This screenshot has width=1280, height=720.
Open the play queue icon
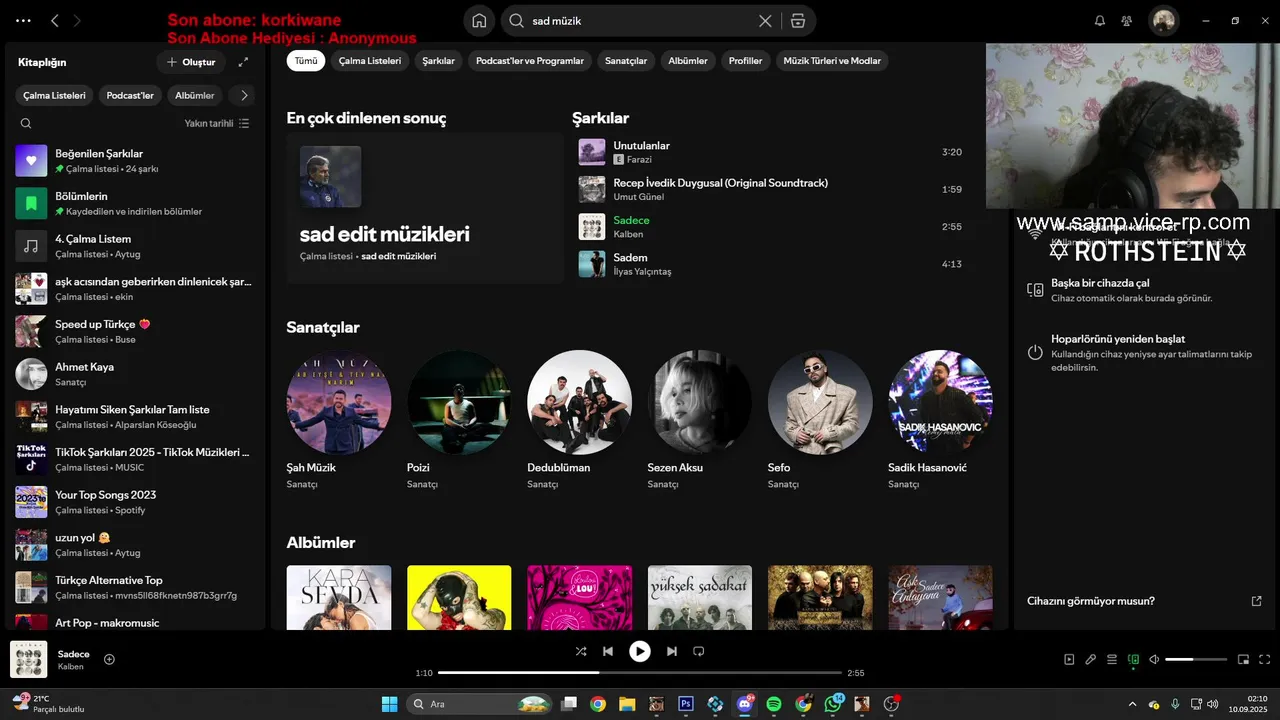tap(1112, 659)
